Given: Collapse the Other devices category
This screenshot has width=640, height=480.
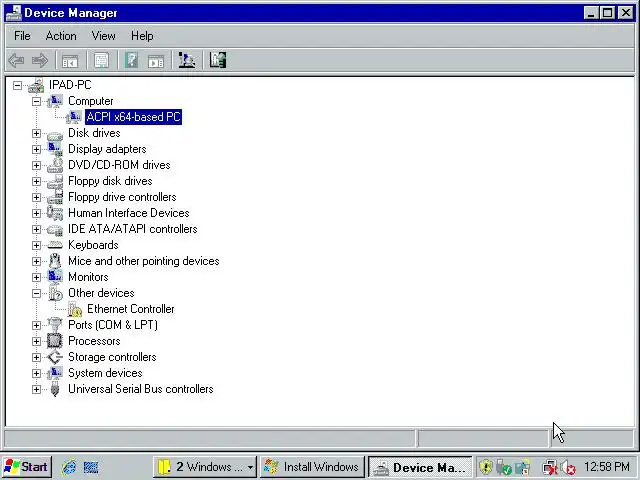Looking at the screenshot, I should tap(36, 293).
